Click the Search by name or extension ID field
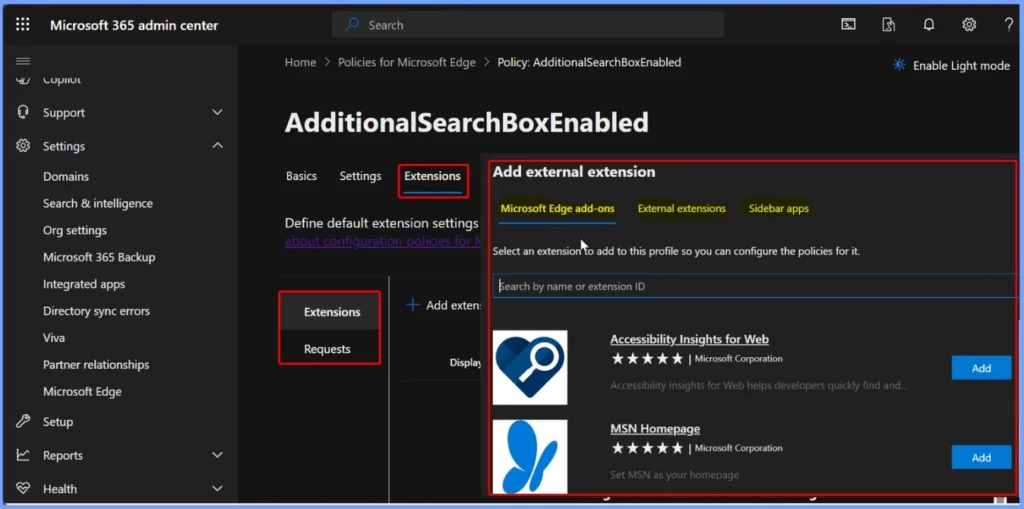 [x=754, y=286]
